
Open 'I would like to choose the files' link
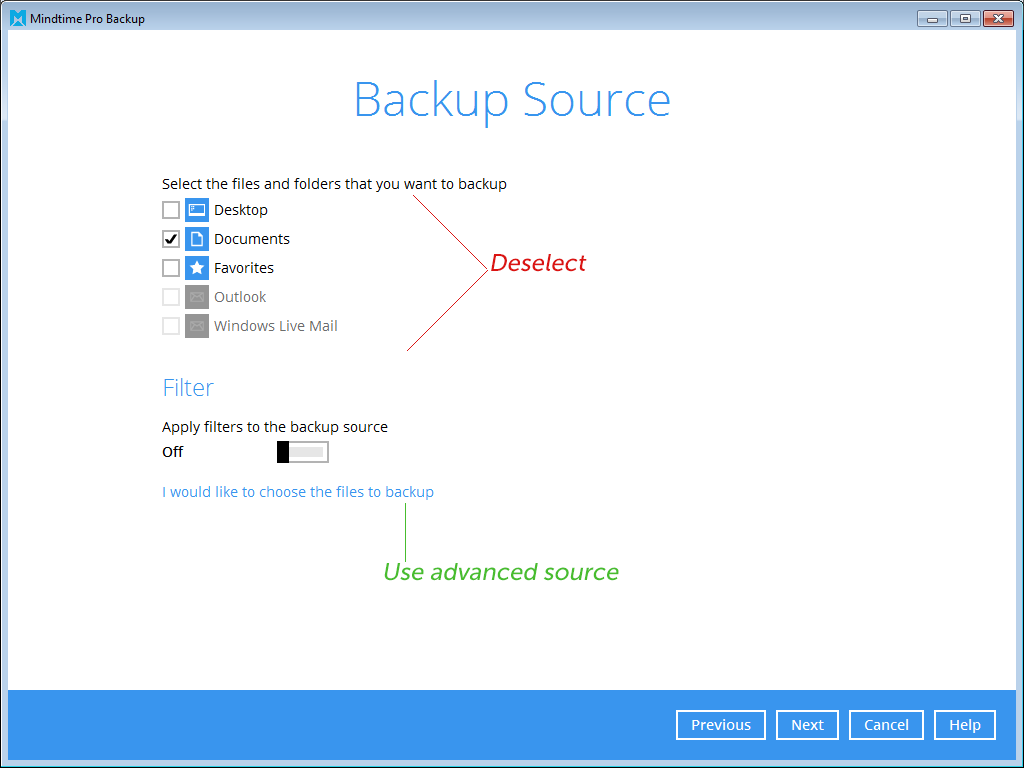click(298, 492)
